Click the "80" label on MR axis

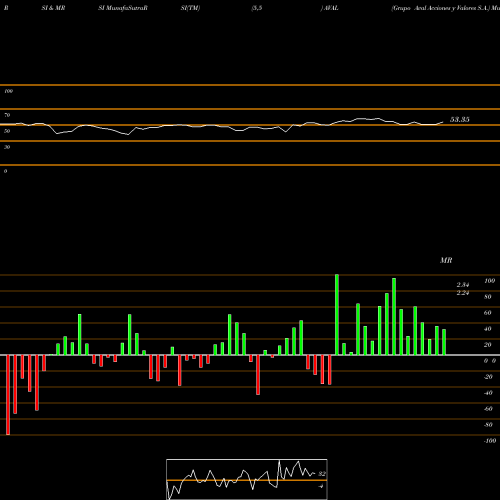click(x=488, y=297)
